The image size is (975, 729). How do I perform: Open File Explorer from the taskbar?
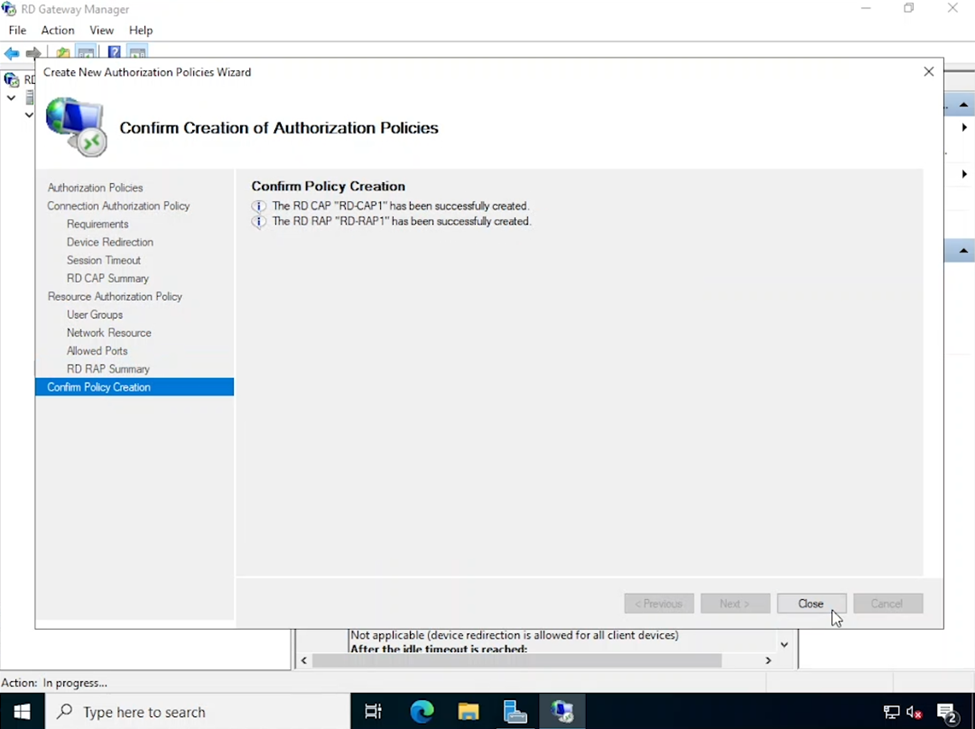(x=468, y=711)
